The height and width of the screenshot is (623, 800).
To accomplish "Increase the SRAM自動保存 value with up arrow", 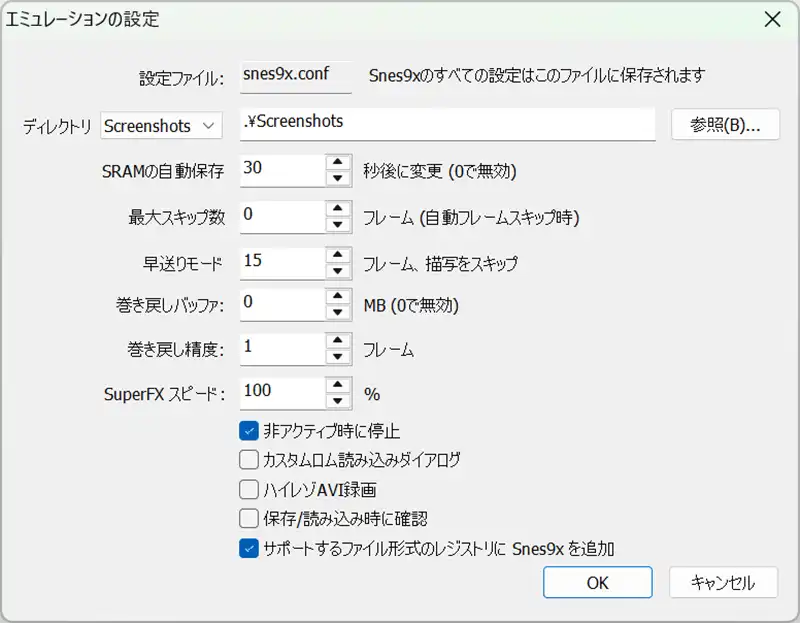I will click(339, 163).
